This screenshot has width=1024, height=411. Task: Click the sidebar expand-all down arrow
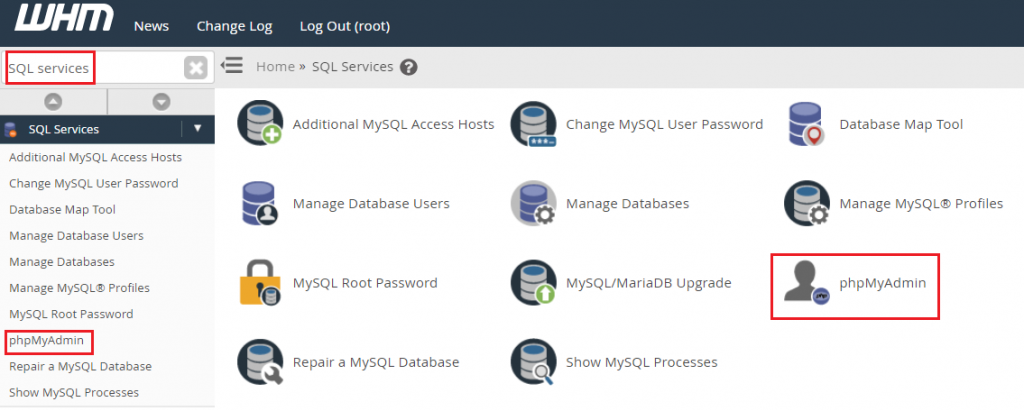tap(161, 101)
